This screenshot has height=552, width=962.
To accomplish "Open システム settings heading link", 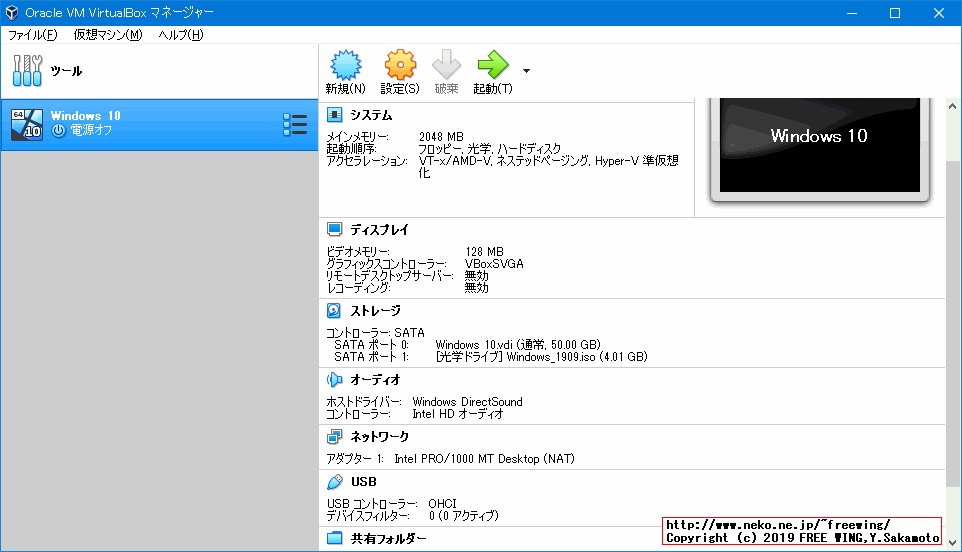I will 371,115.
